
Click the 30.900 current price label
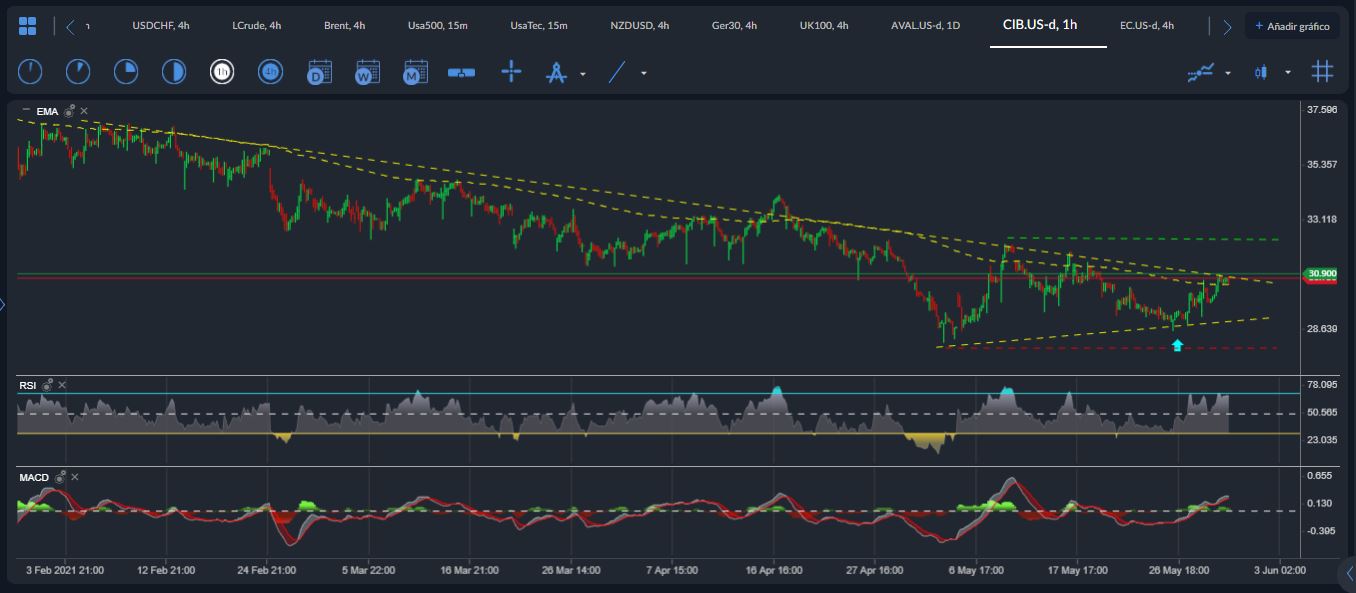click(1321, 274)
